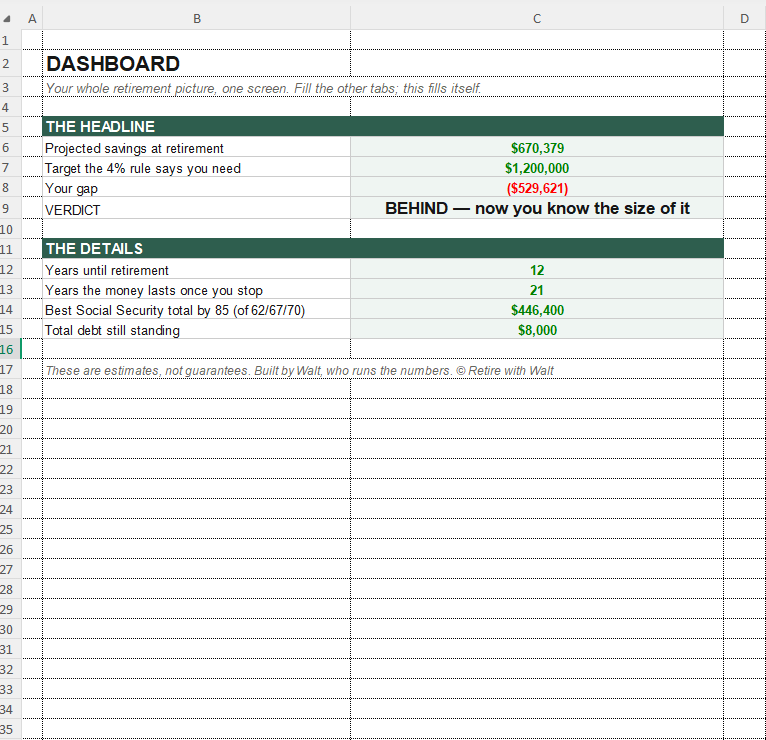The width and height of the screenshot is (766, 740).
Task: Select column B header
Action: coord(196,19)
